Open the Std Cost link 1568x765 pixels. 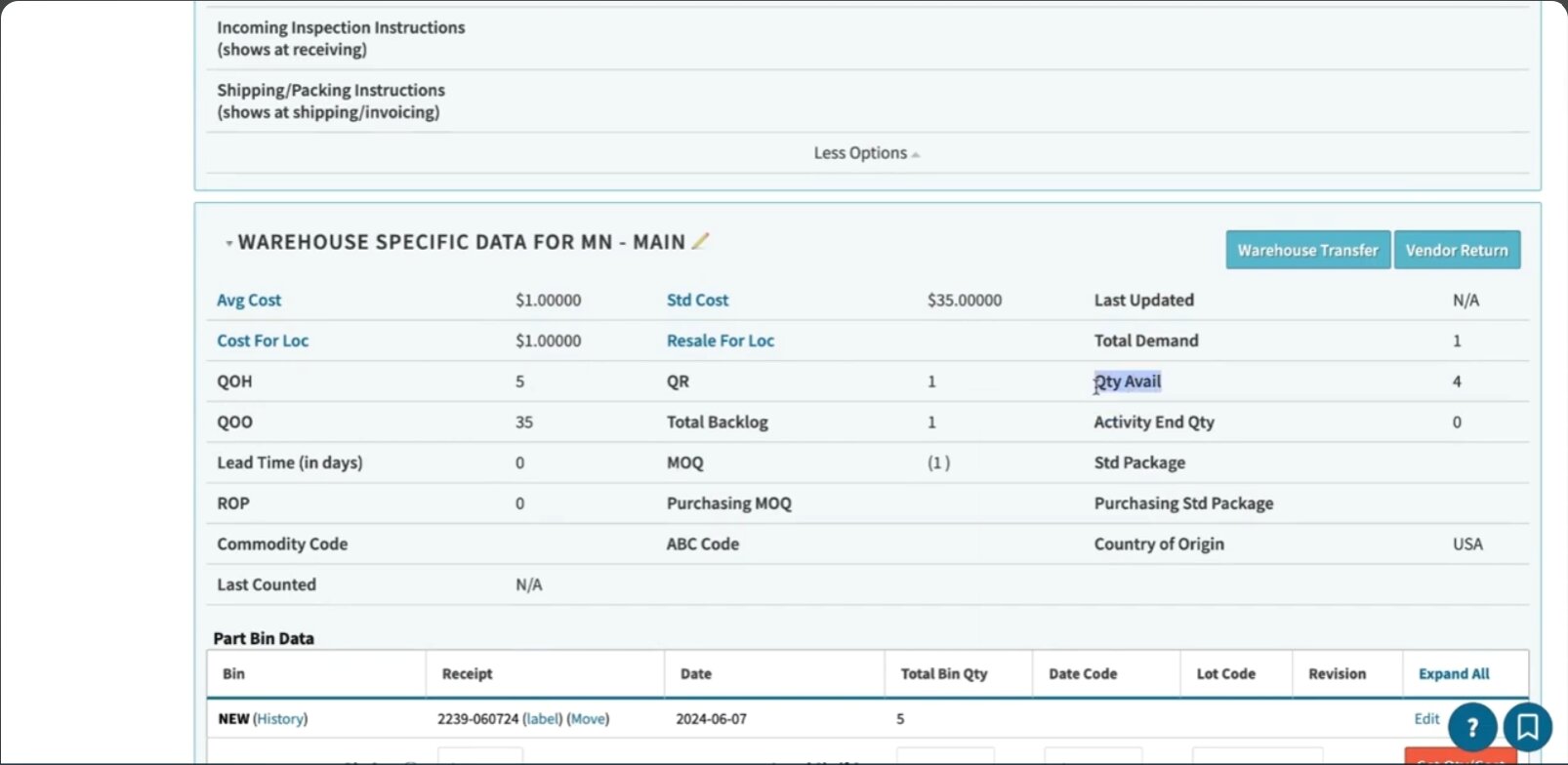pos(697,301)
